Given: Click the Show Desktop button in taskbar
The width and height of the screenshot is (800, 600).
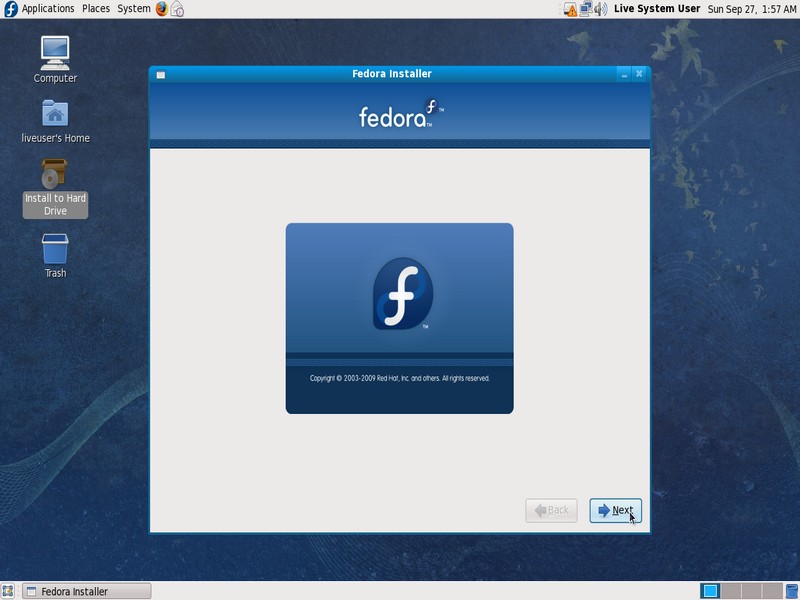Looking at the screenshot, I should pos(8,591).
